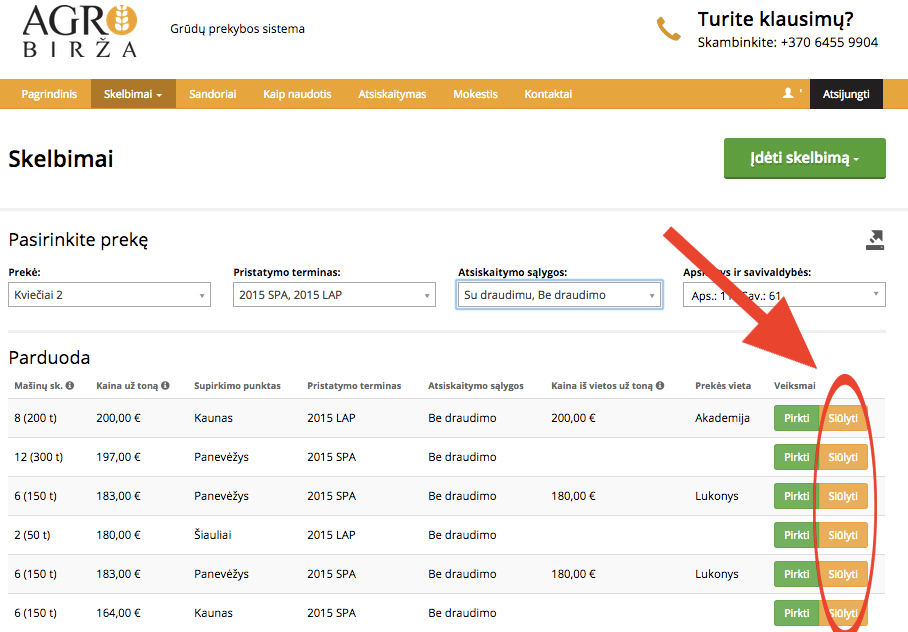Click info icon next to Mašinų sk.
The width and height of the screenshot is (908, 632).
[69, 386]
